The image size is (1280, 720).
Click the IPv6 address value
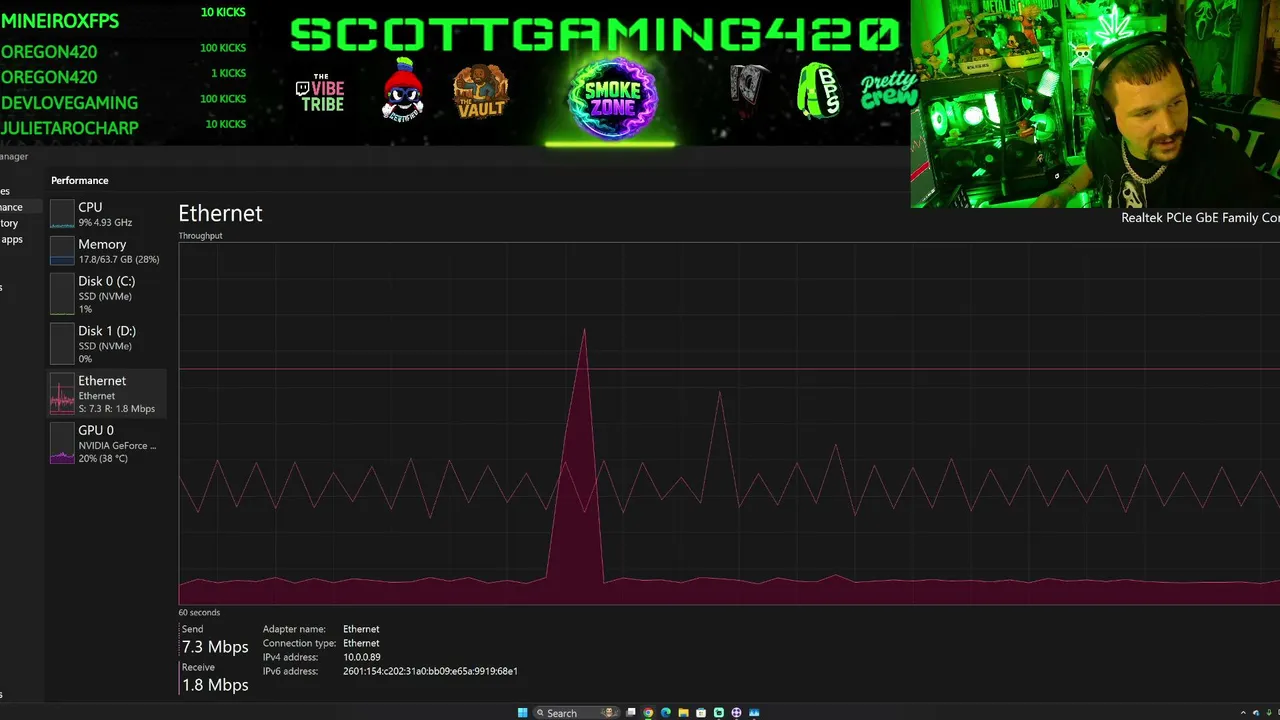coord(430,671)
